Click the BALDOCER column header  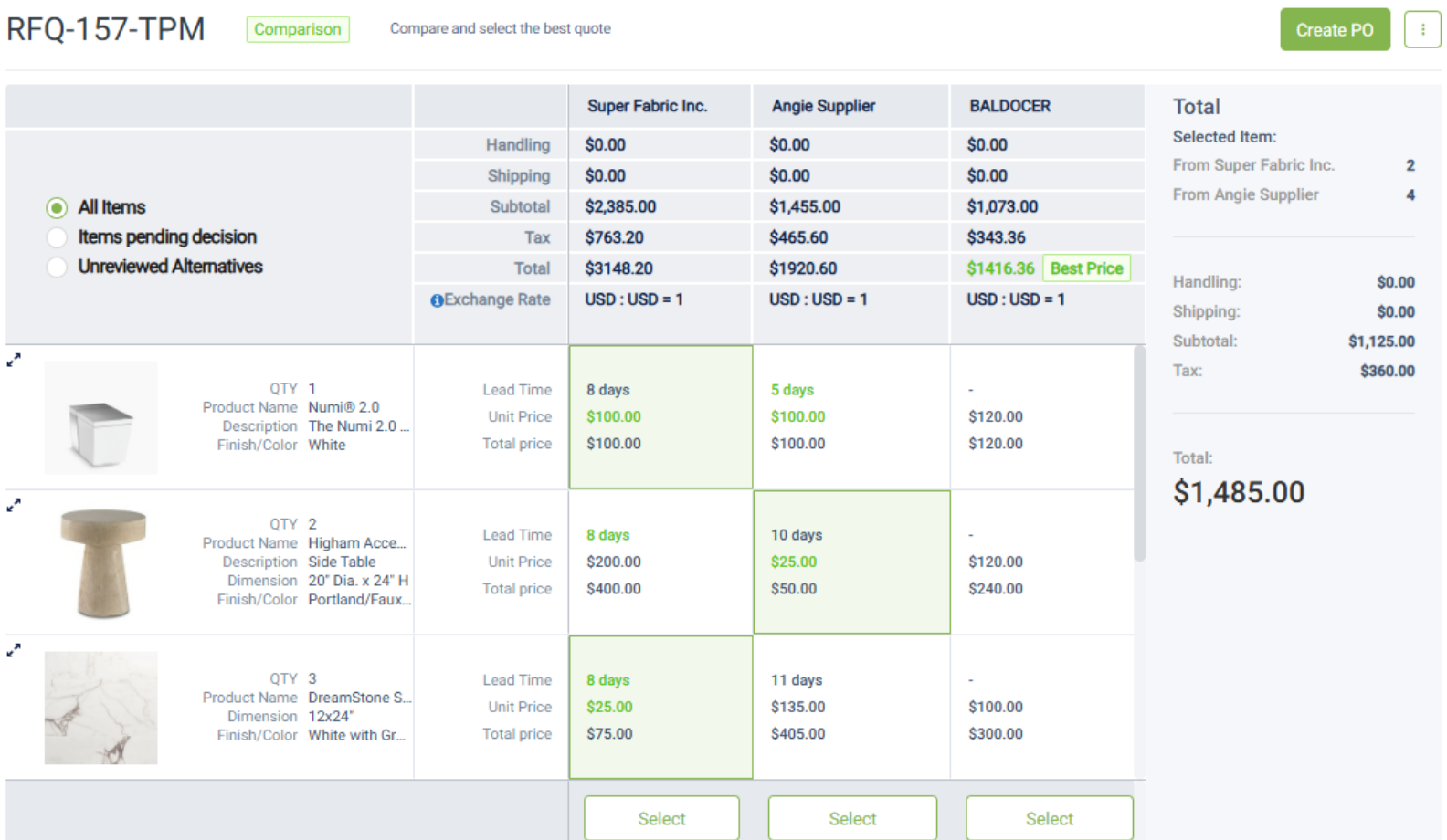[1009, 106]
